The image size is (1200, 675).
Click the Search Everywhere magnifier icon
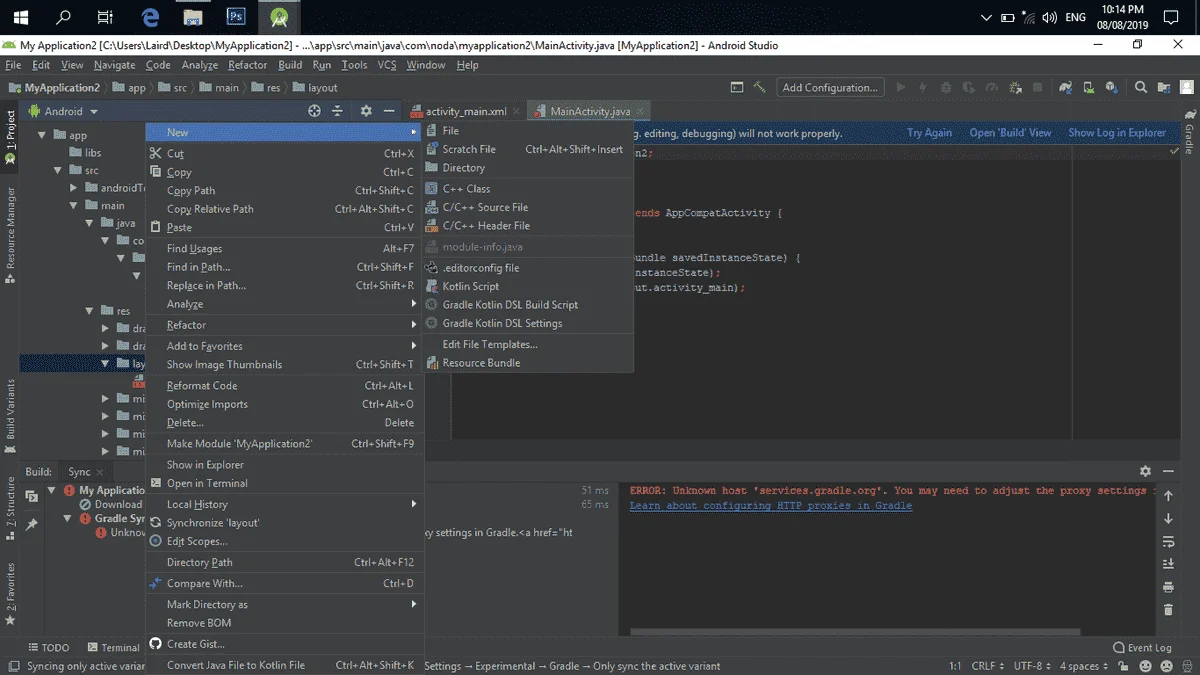pos(1141,87)
